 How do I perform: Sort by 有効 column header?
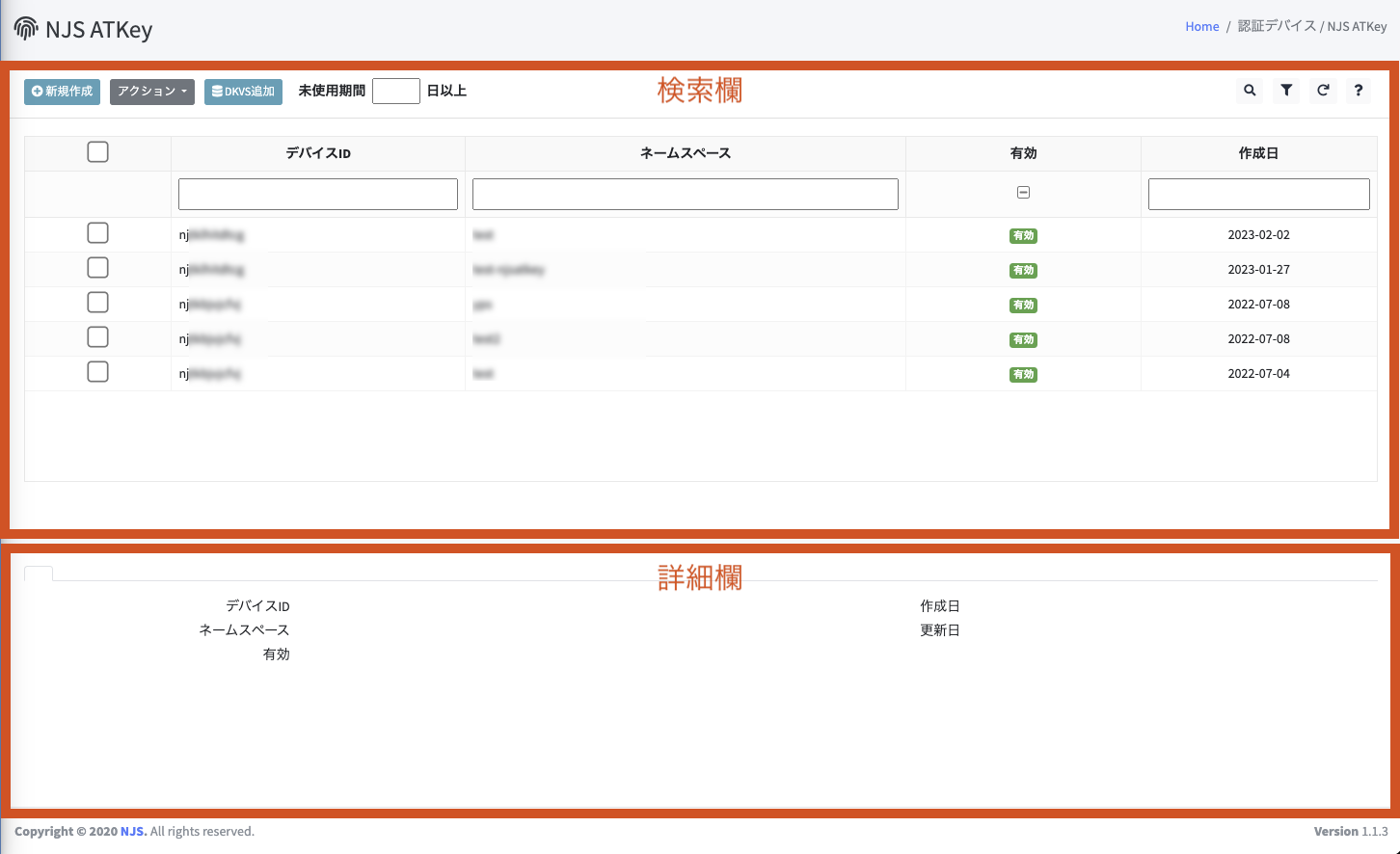coord(1023,153)
